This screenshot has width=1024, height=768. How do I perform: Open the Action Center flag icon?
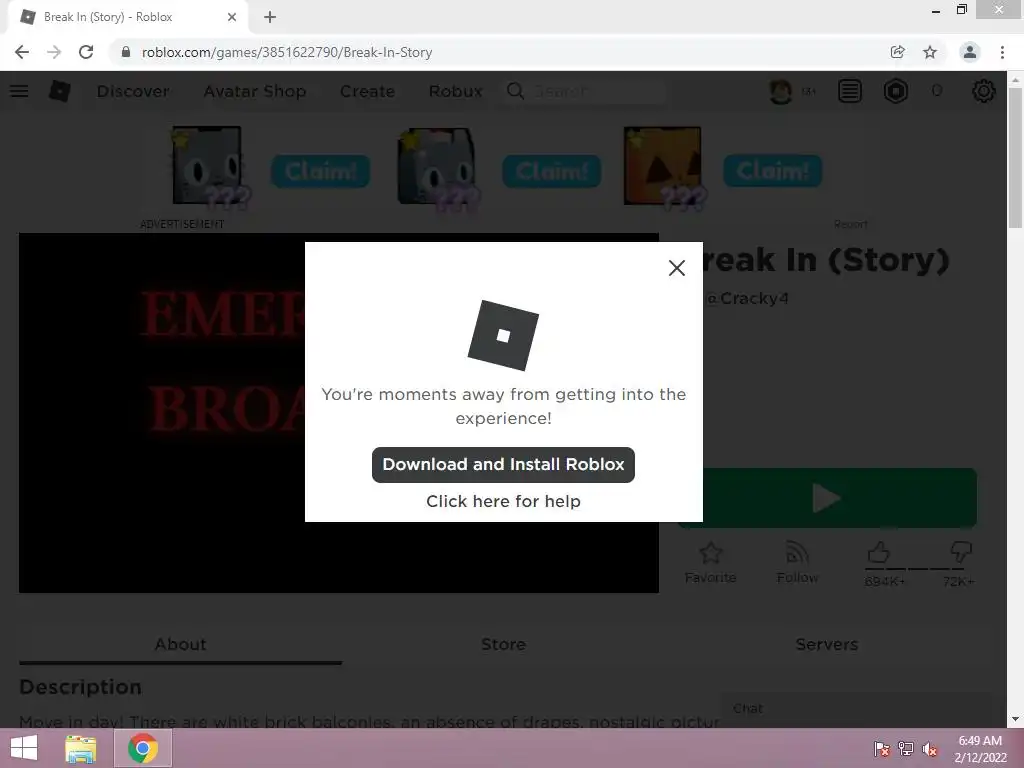click(x=882, y=748)
